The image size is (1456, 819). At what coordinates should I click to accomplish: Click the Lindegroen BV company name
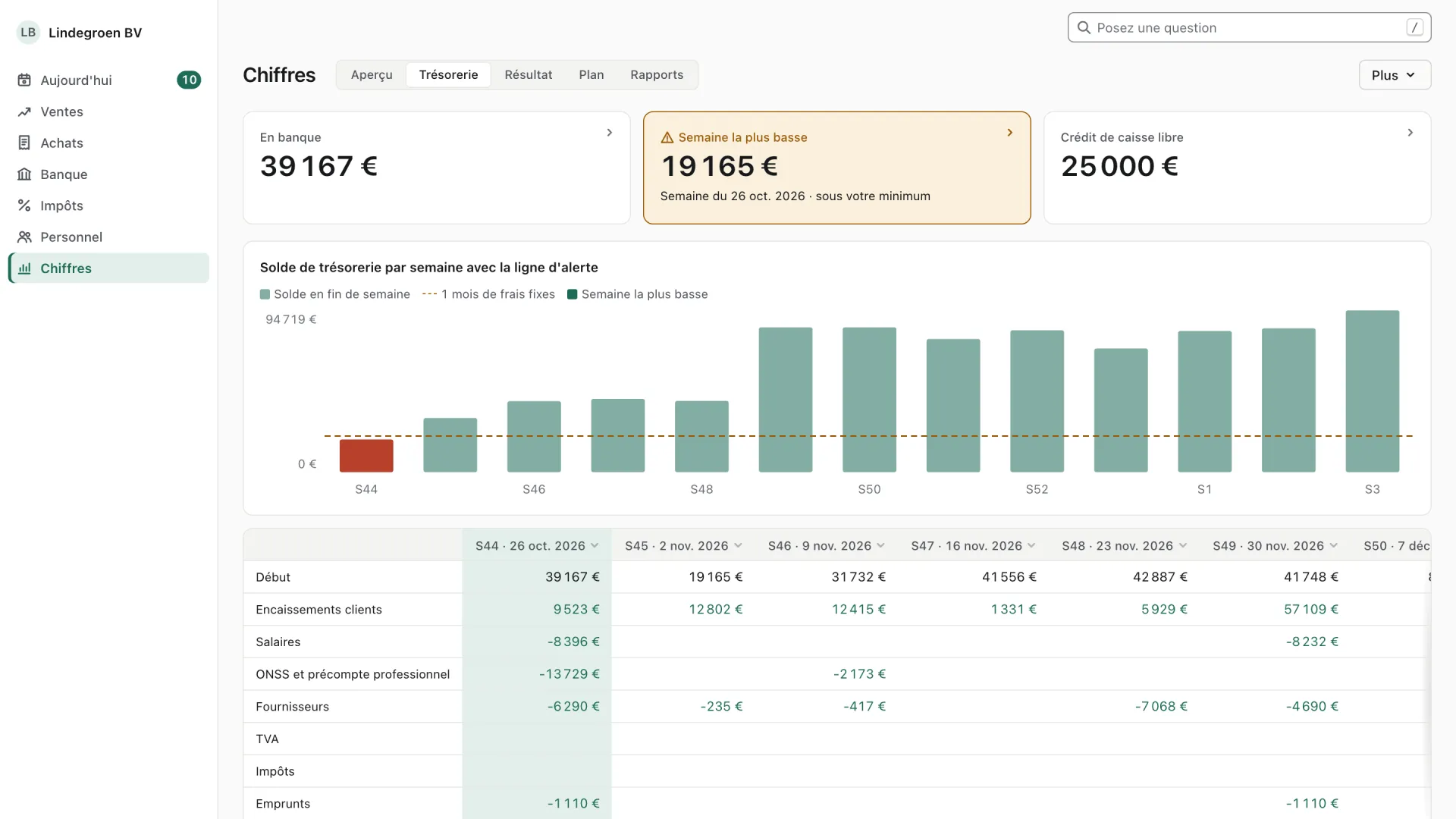pos(95,33)
